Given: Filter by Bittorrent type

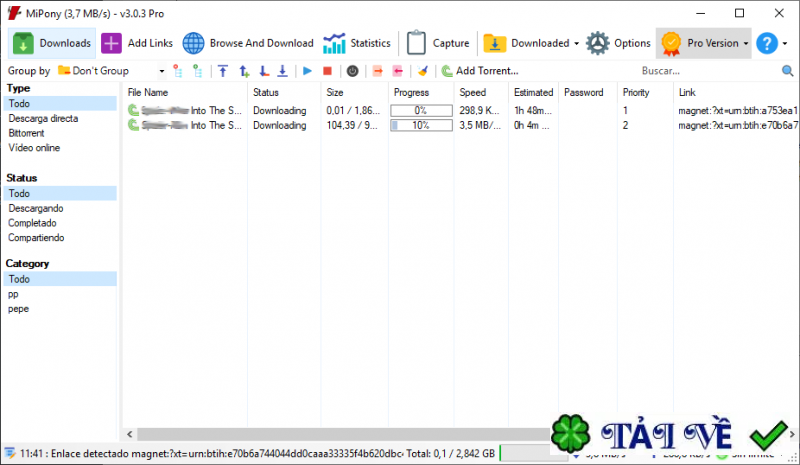Looking at the screenshot, I should [x=26, y=133].
